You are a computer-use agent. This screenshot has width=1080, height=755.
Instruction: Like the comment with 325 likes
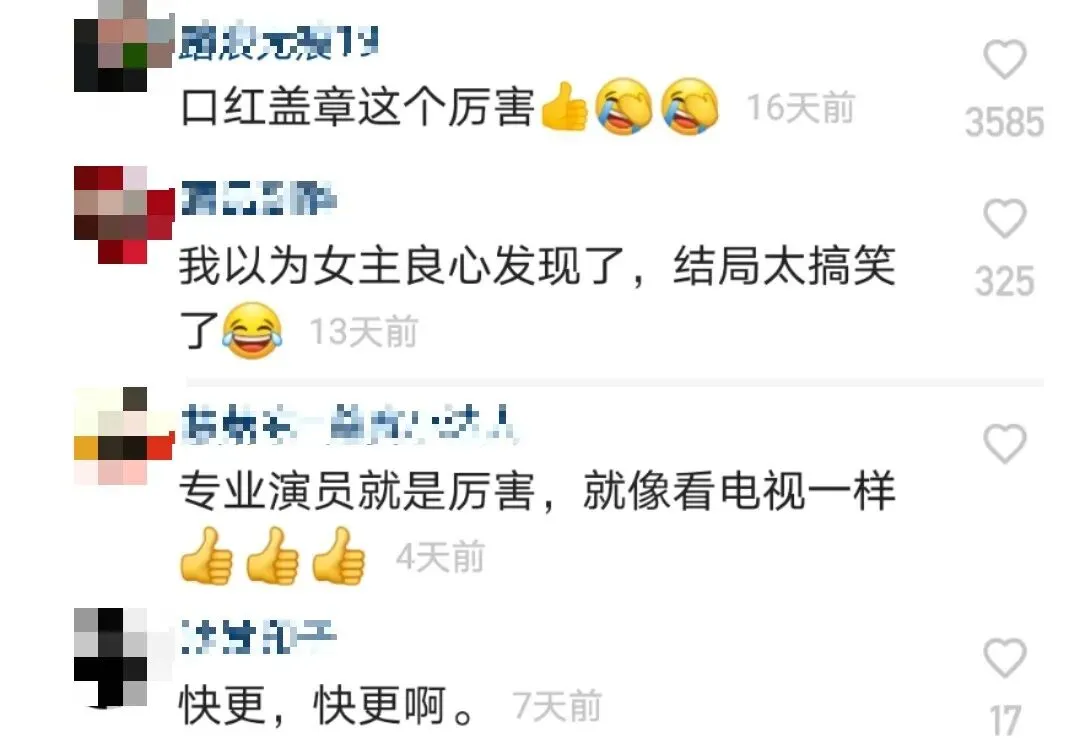coord(1005,218)
